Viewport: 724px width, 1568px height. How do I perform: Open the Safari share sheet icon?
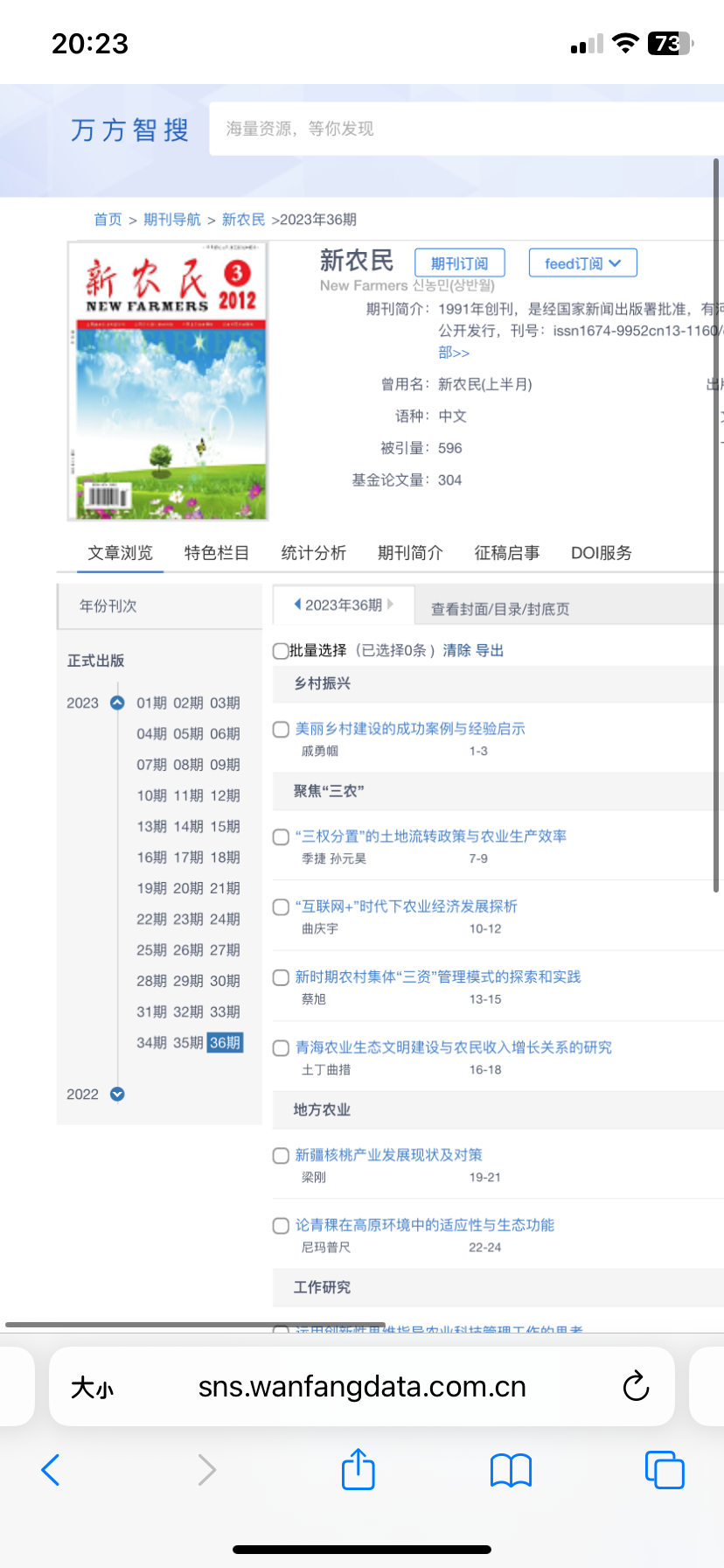pos(358,1468)
